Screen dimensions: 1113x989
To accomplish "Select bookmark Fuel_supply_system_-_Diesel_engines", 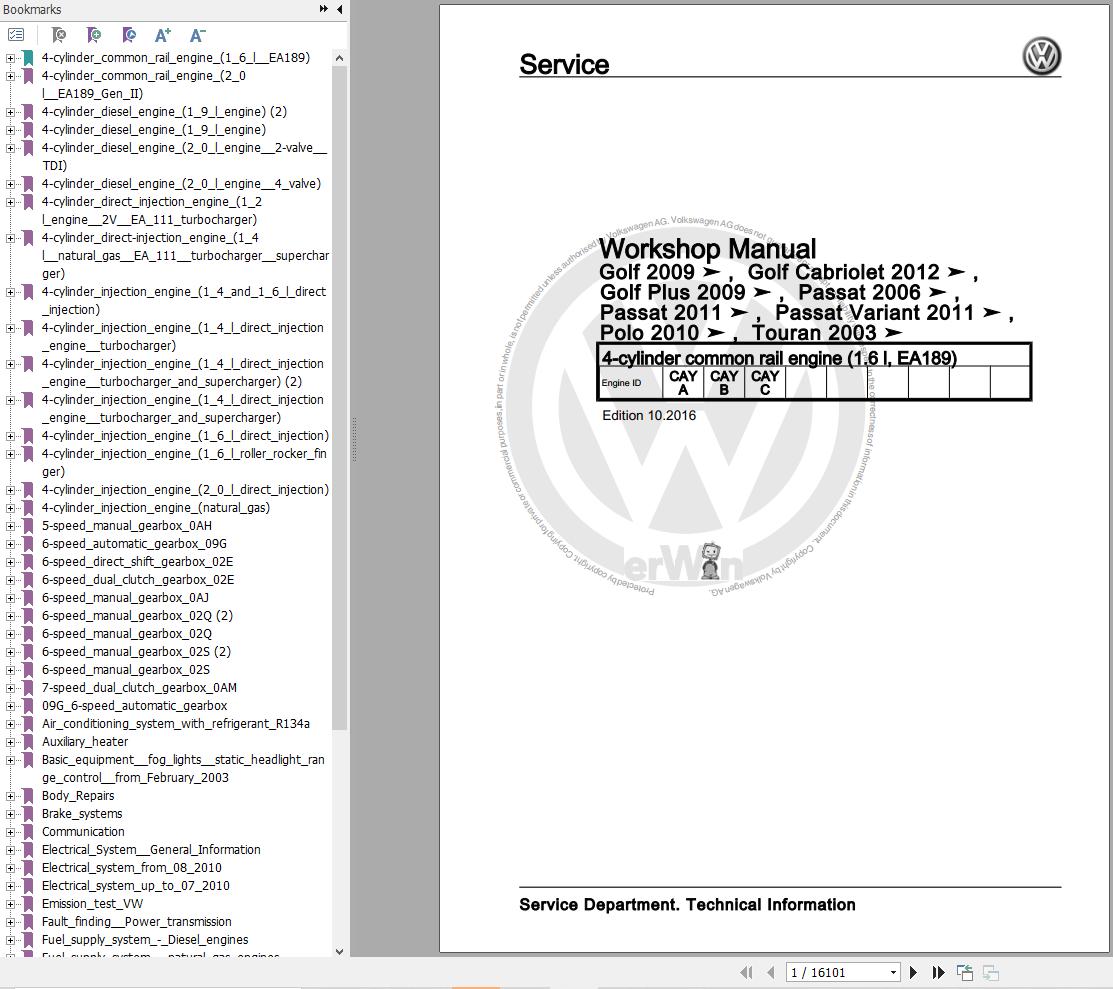I will tap(145, 940).
